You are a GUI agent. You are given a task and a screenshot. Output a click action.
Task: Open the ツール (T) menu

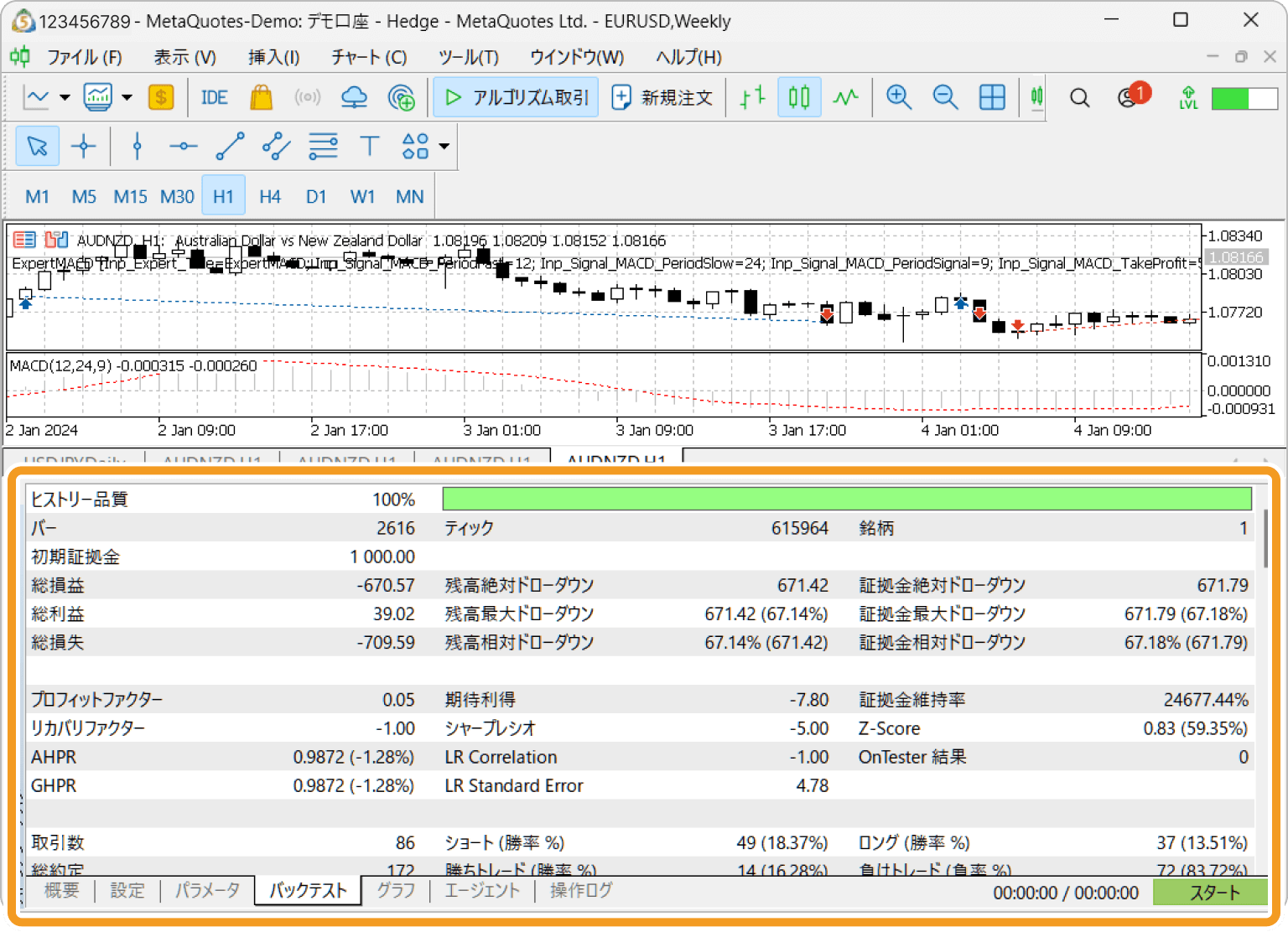pos(469,57)
